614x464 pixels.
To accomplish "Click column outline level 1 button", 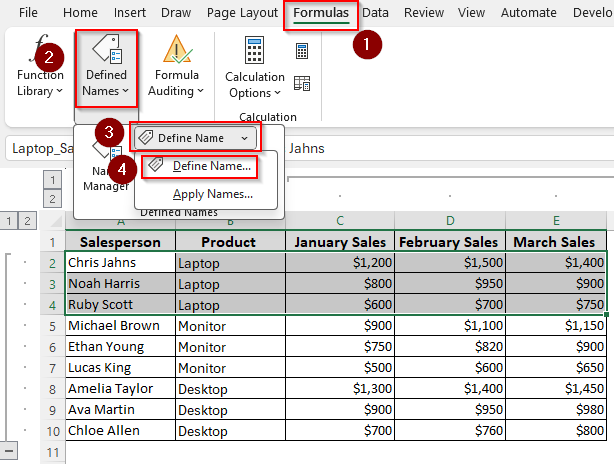I will tap(52, 180).
